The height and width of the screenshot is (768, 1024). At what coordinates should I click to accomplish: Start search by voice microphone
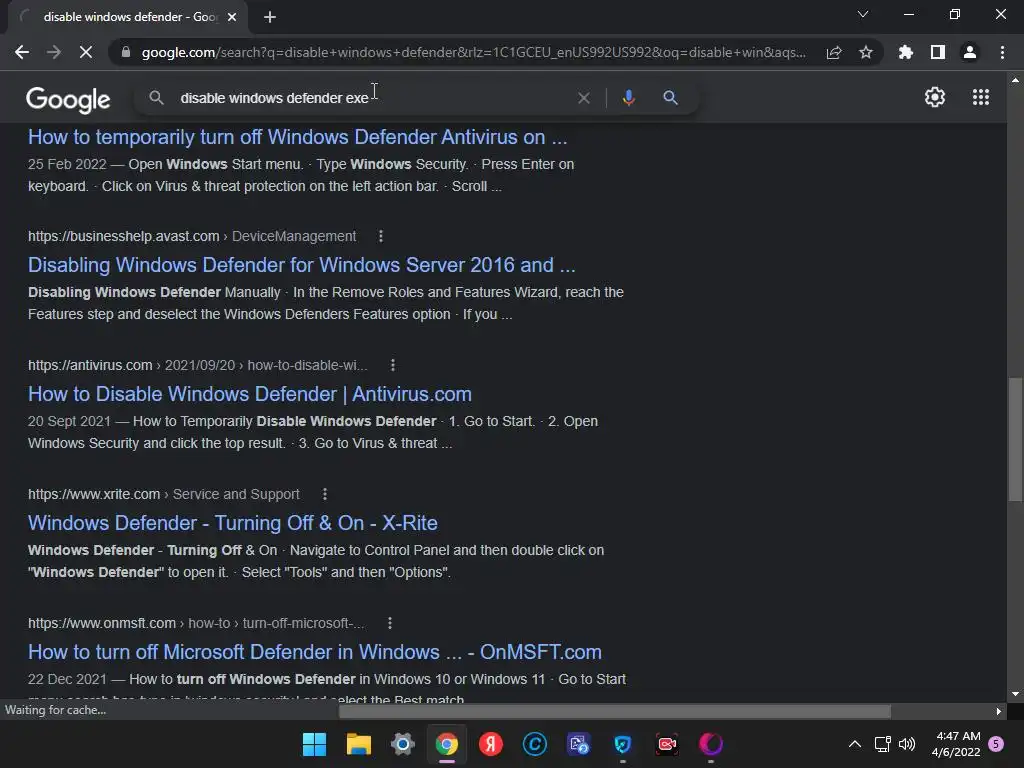point(628,98)
